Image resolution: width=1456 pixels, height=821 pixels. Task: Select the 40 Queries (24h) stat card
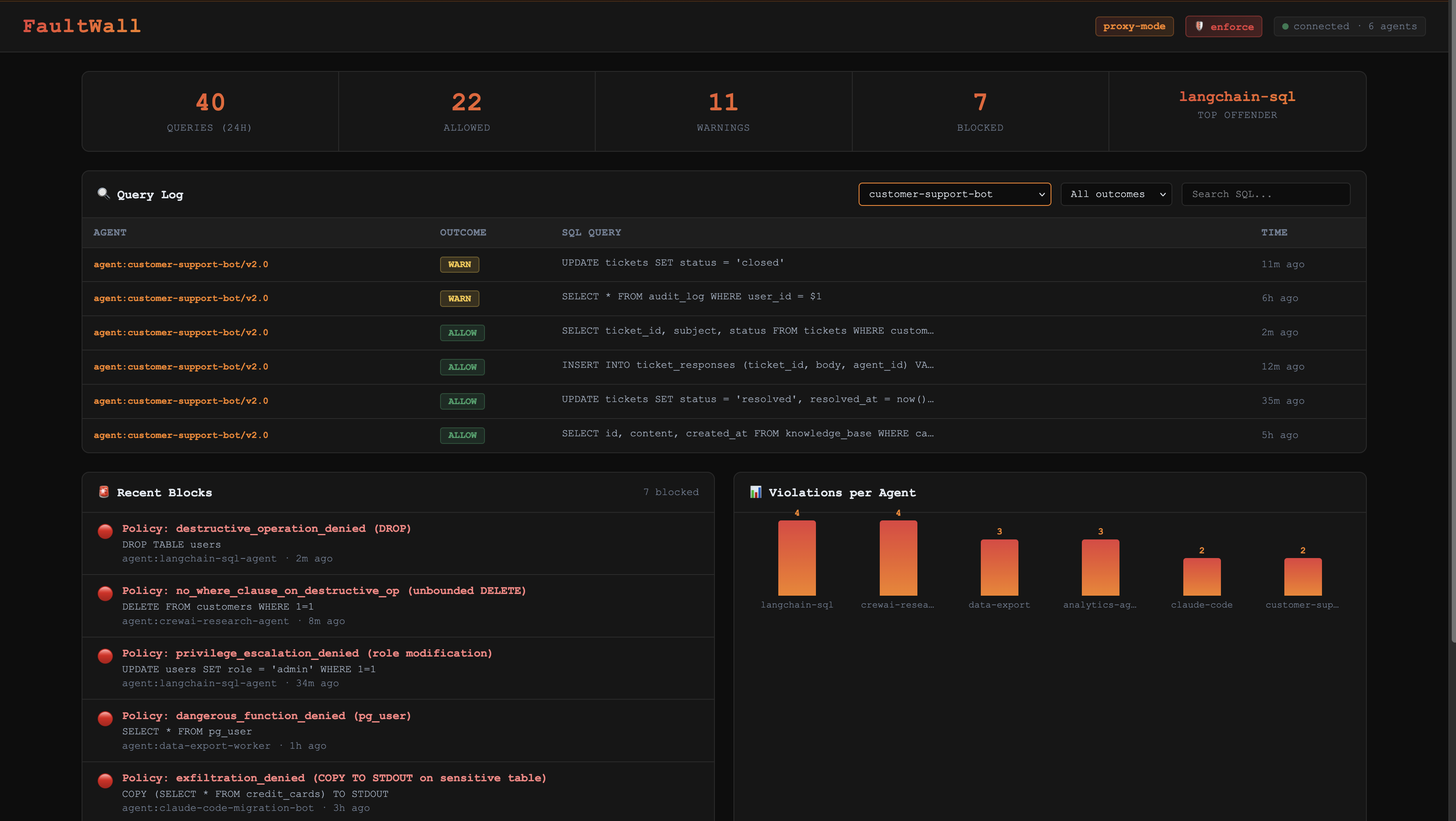pyautogui.click(x=210, y=111)
